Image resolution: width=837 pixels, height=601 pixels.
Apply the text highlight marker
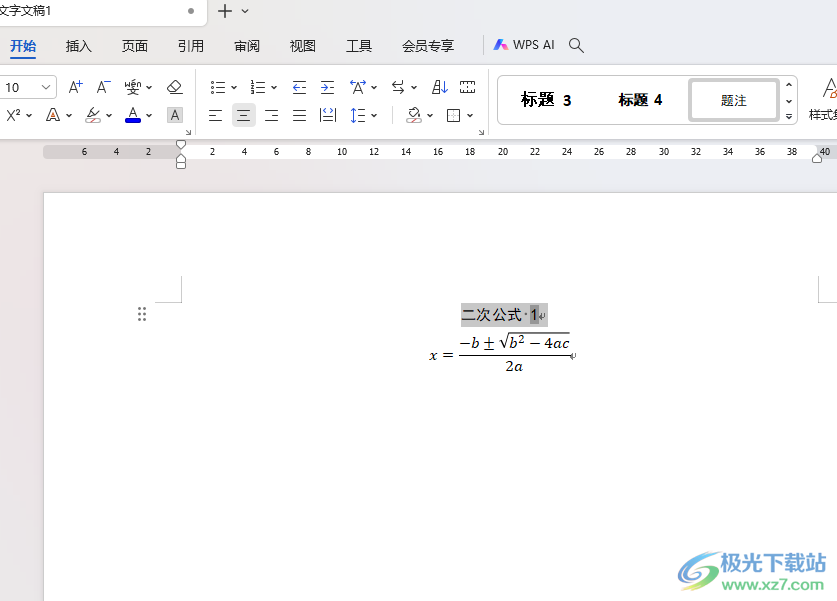[x=93, y=115]
